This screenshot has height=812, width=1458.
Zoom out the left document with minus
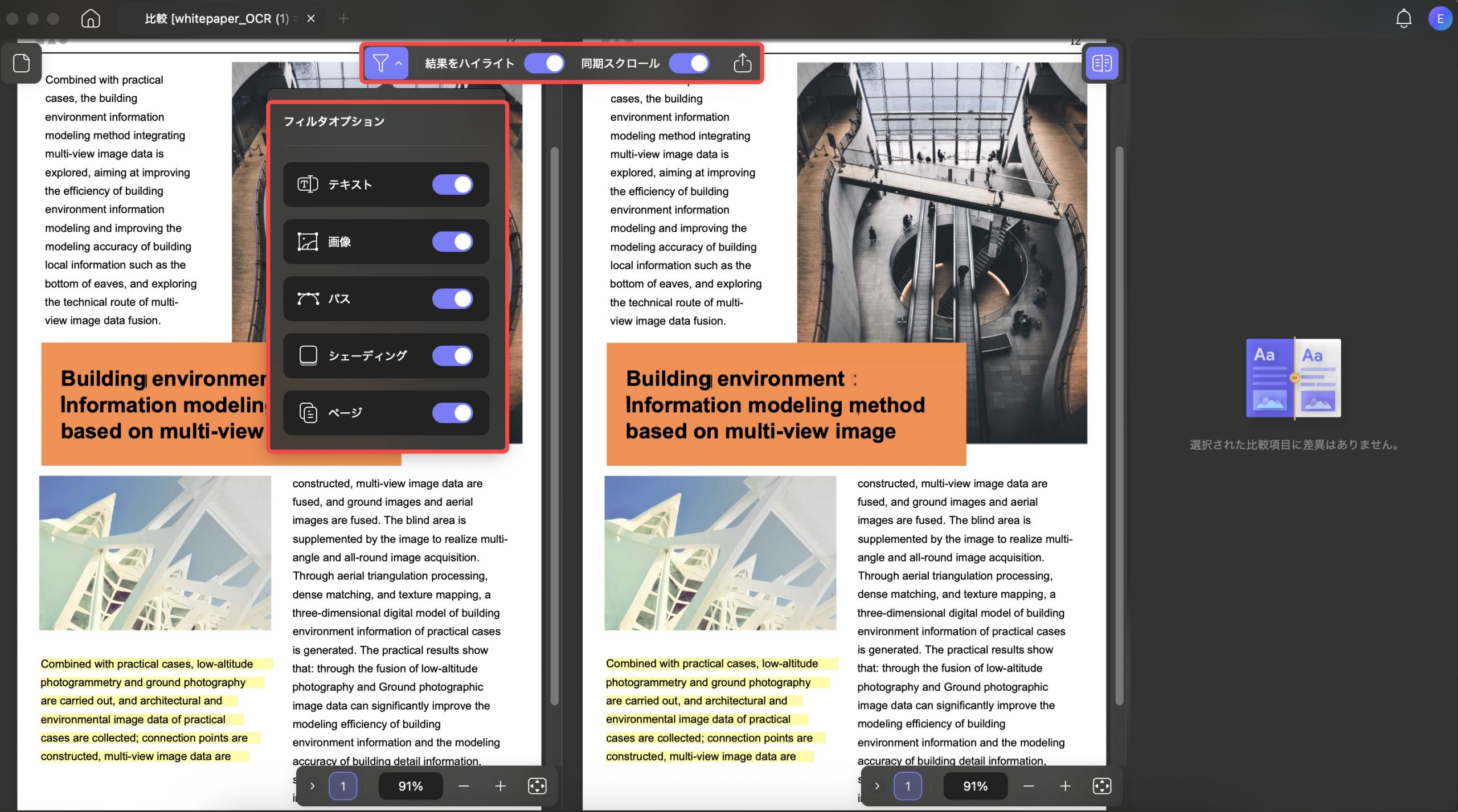tap(464, 786)
